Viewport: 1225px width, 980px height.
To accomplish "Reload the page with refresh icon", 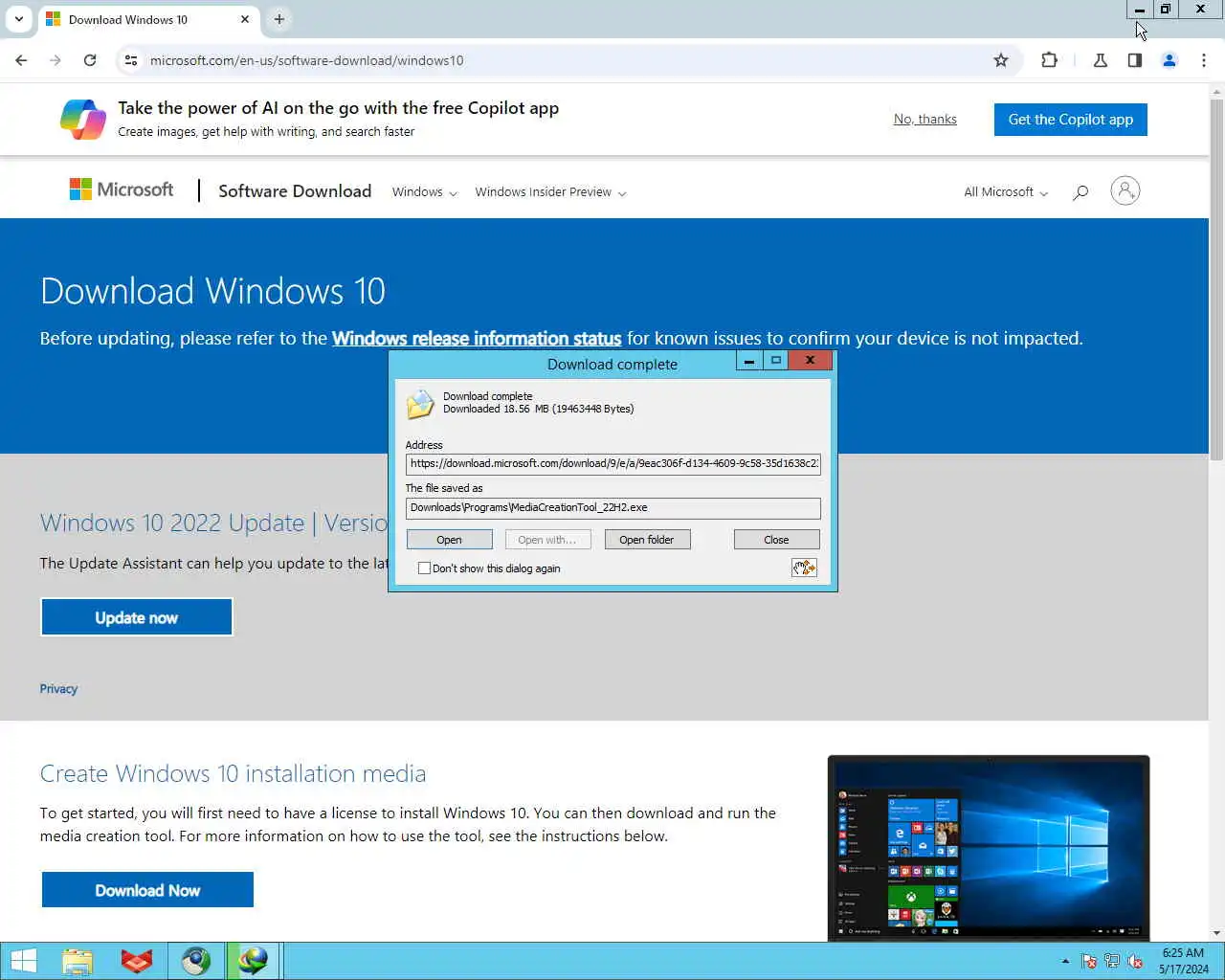I will [90, 60].
